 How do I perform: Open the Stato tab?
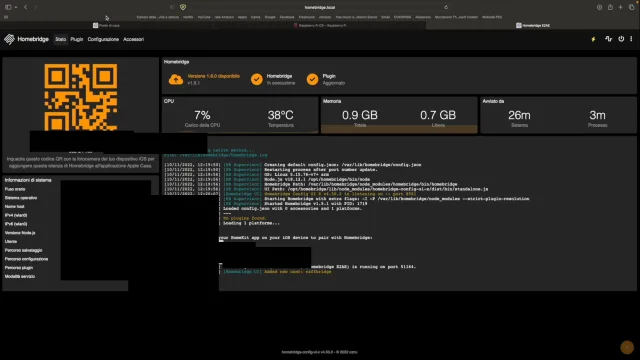pos(60,39)
